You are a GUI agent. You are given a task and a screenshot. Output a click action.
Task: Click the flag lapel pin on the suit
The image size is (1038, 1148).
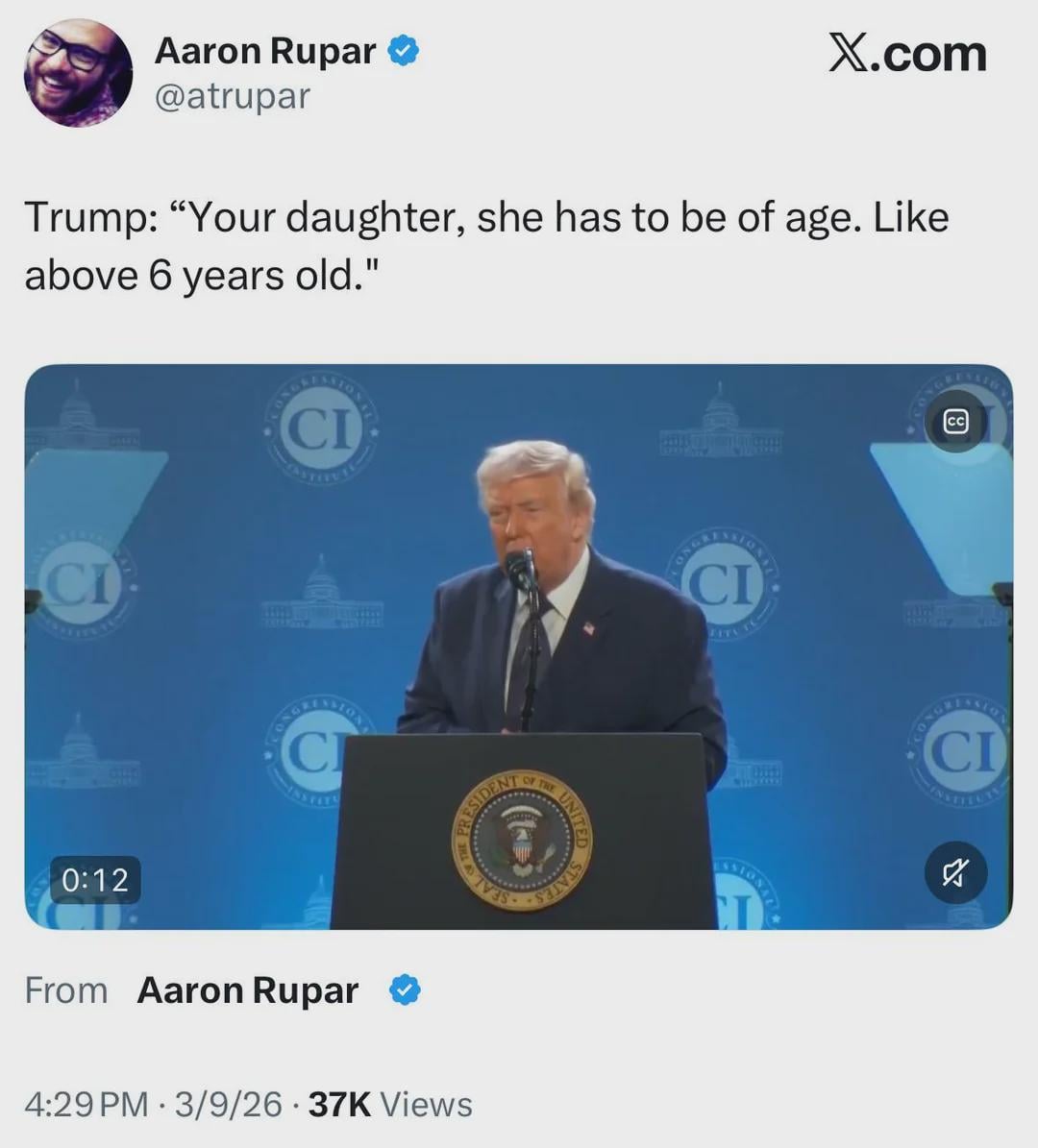click(x=588, y=628)
